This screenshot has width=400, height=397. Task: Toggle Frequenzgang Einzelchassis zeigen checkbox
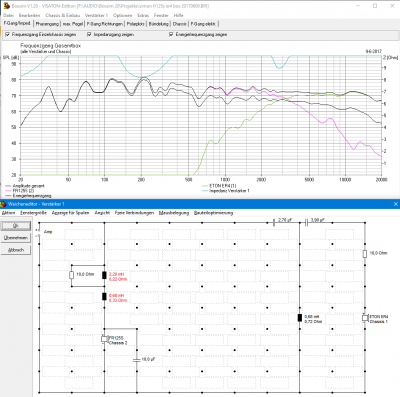(7, 34)
